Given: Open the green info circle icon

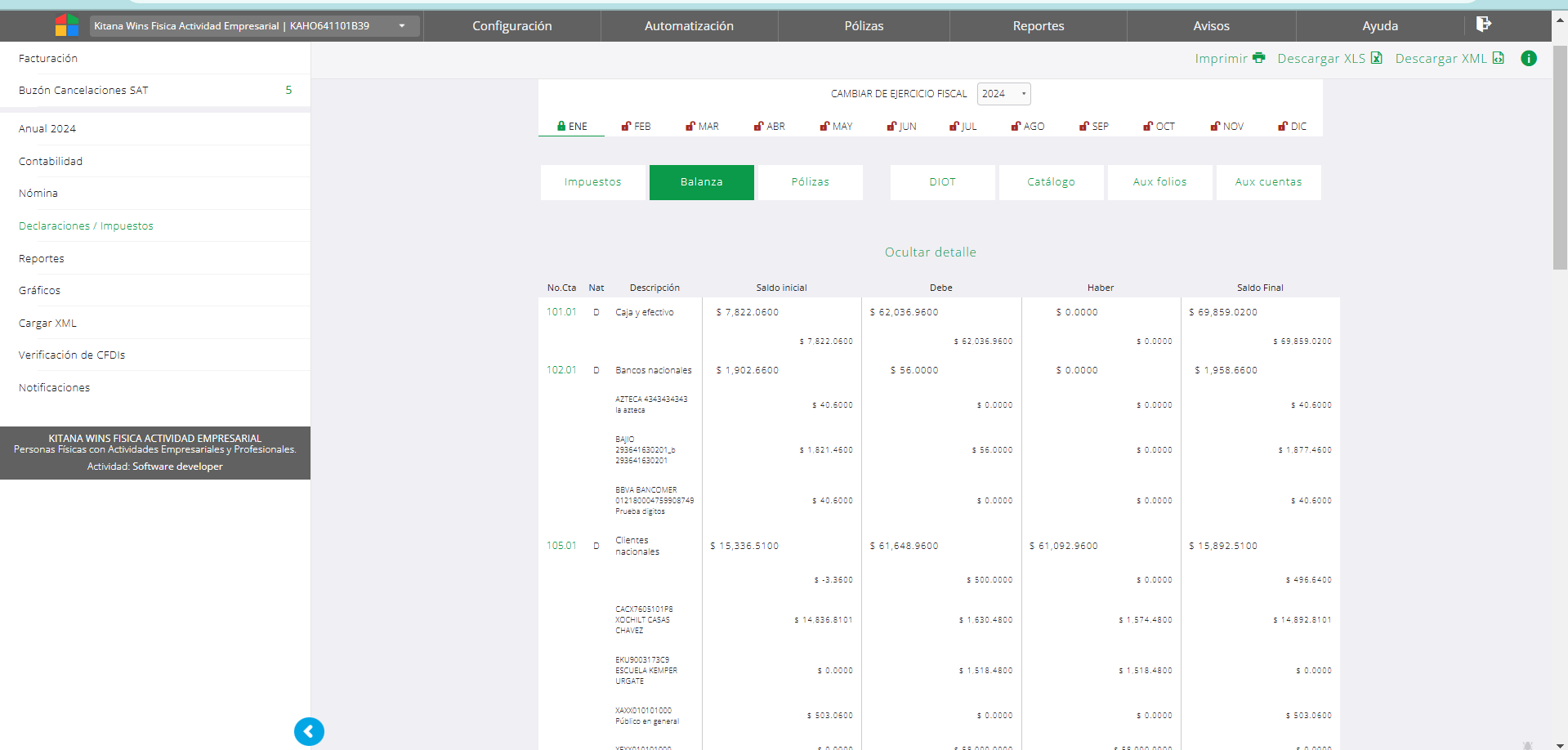Looking at the screenshot, I should tap(1528, 58).
